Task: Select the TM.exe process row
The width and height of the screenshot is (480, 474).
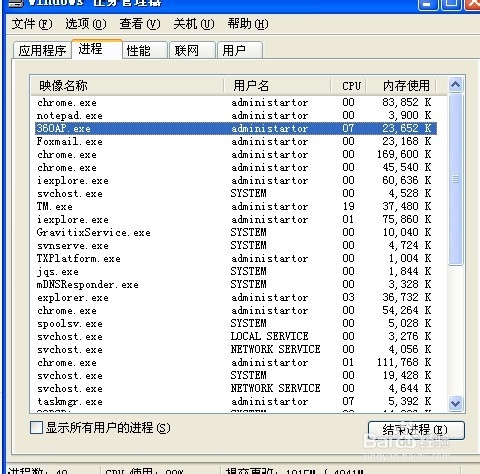Action: (236, 206)
